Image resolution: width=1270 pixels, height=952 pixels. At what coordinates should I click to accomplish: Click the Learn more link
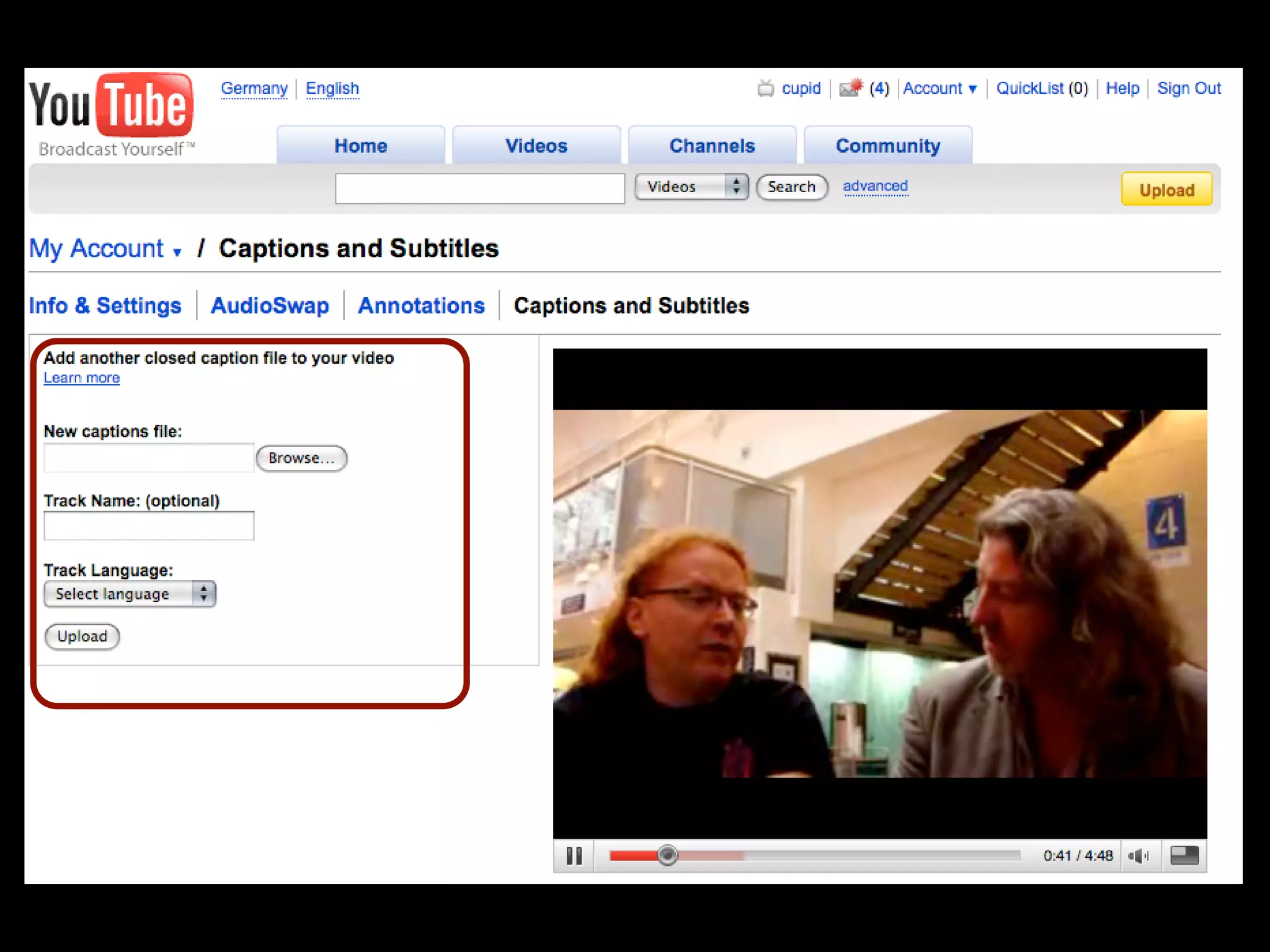[81, 378]
